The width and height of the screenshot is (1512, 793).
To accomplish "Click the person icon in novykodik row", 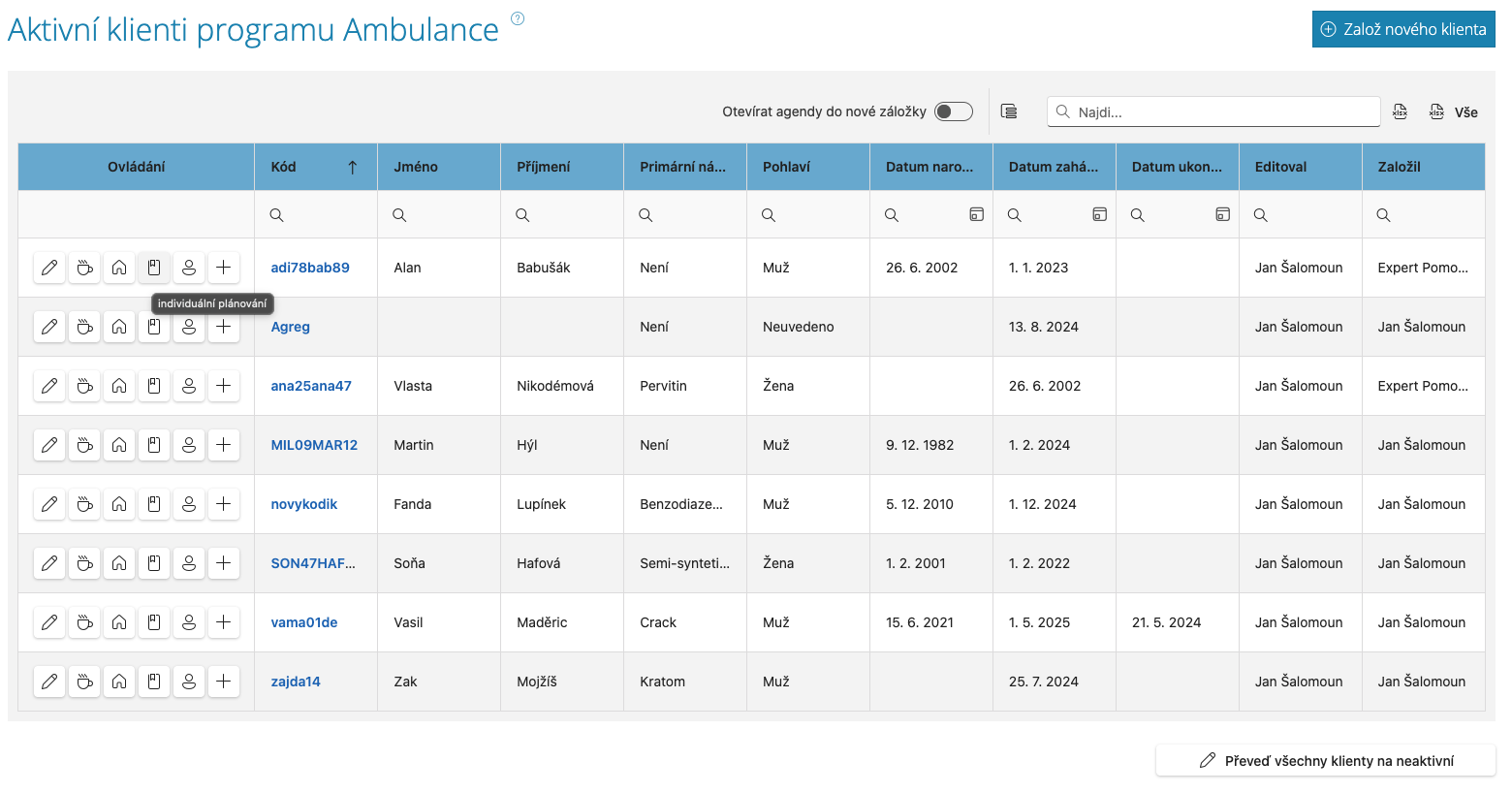I will click(x=189, y=504).
